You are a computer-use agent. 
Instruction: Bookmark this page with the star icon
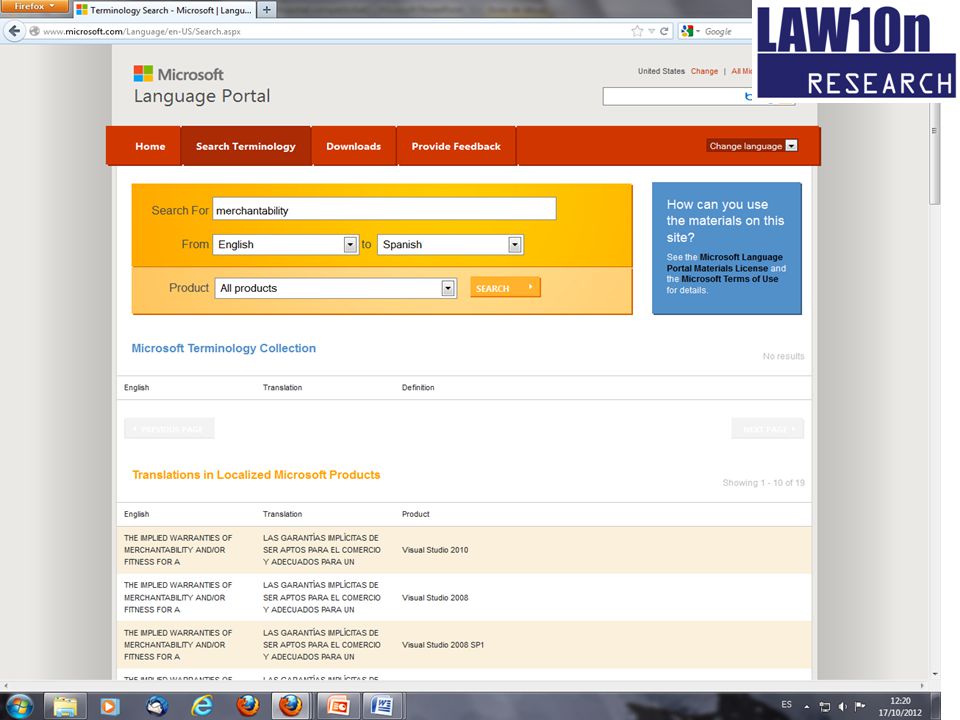(637, 31)
